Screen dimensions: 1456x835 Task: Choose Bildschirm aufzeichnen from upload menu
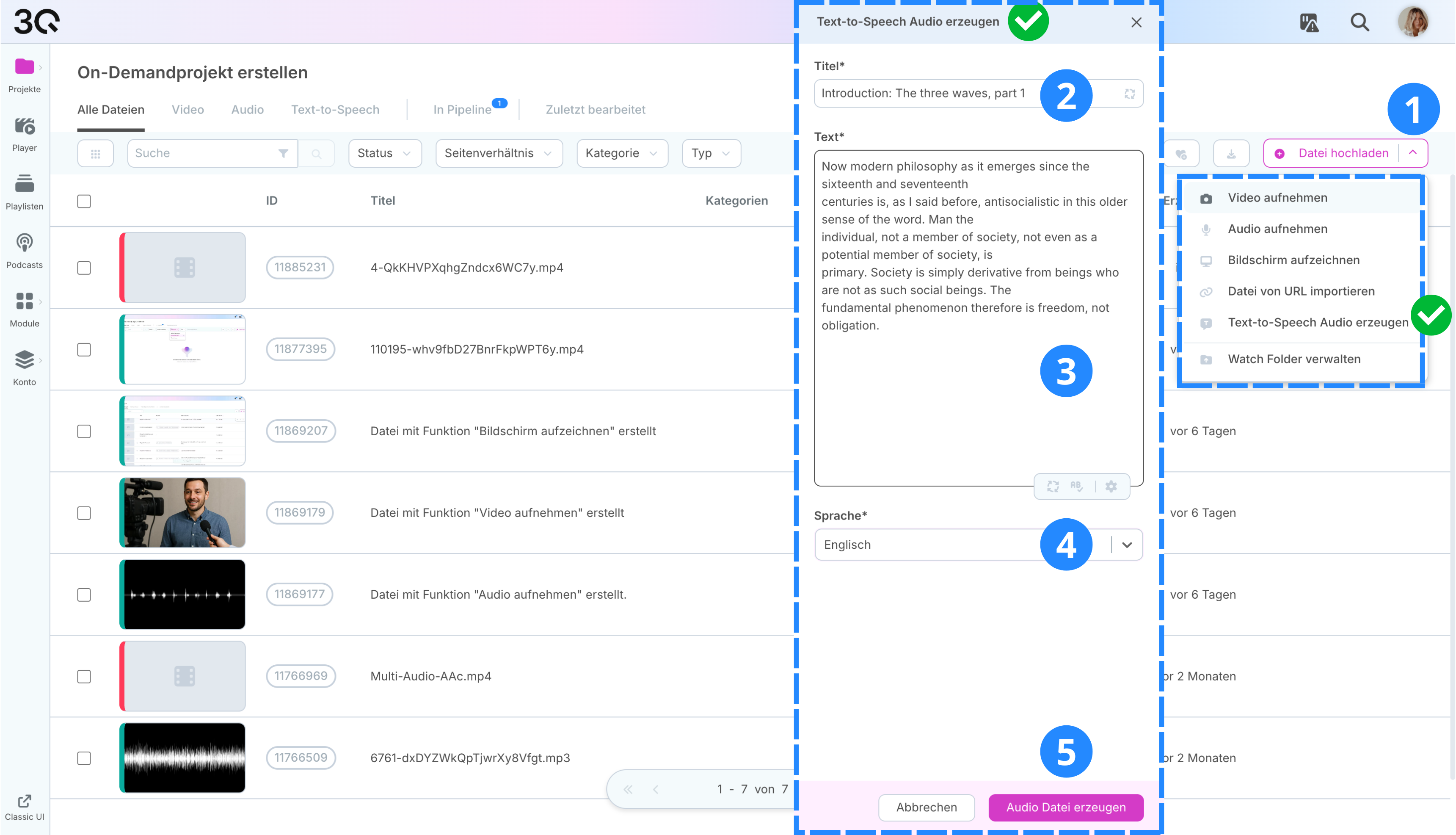coord(1293,260)
